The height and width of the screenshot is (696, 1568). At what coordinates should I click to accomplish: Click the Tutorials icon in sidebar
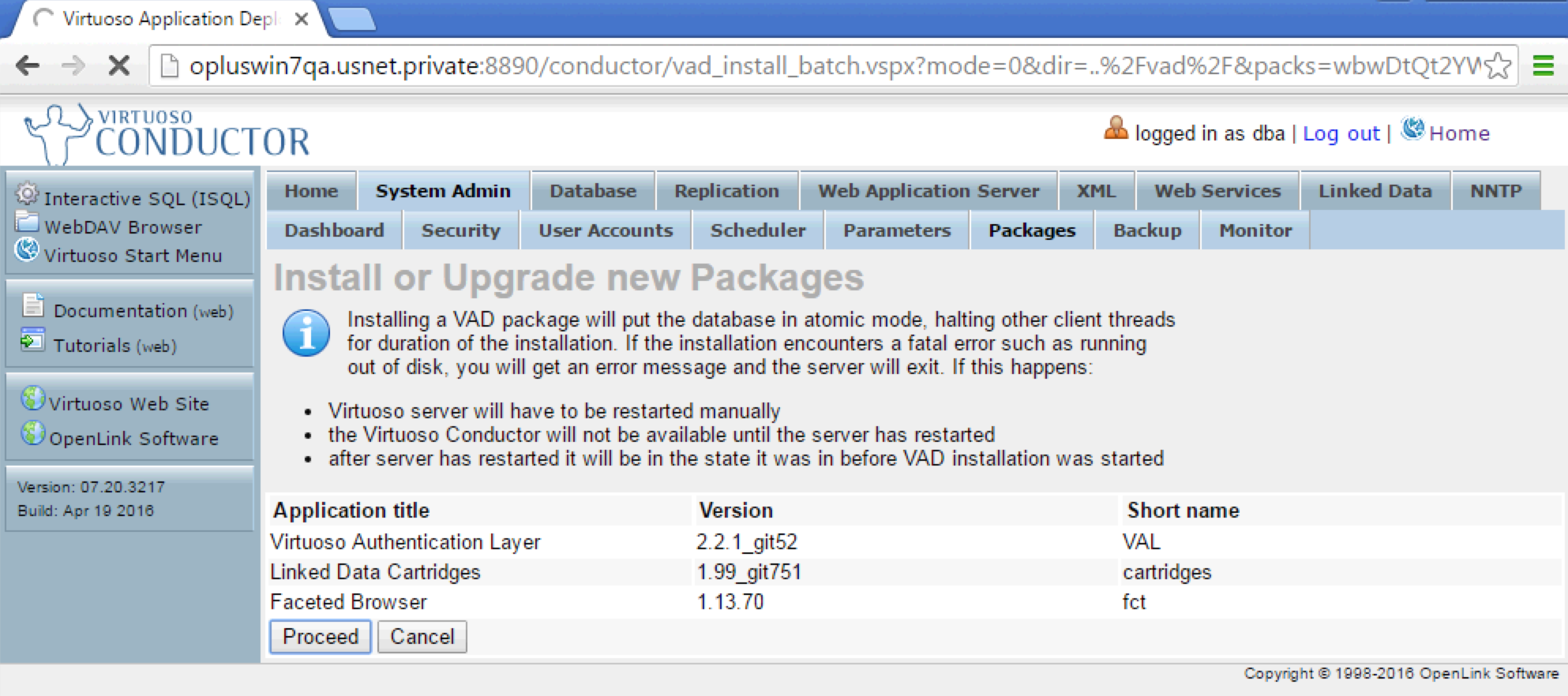tap(32, 341)
